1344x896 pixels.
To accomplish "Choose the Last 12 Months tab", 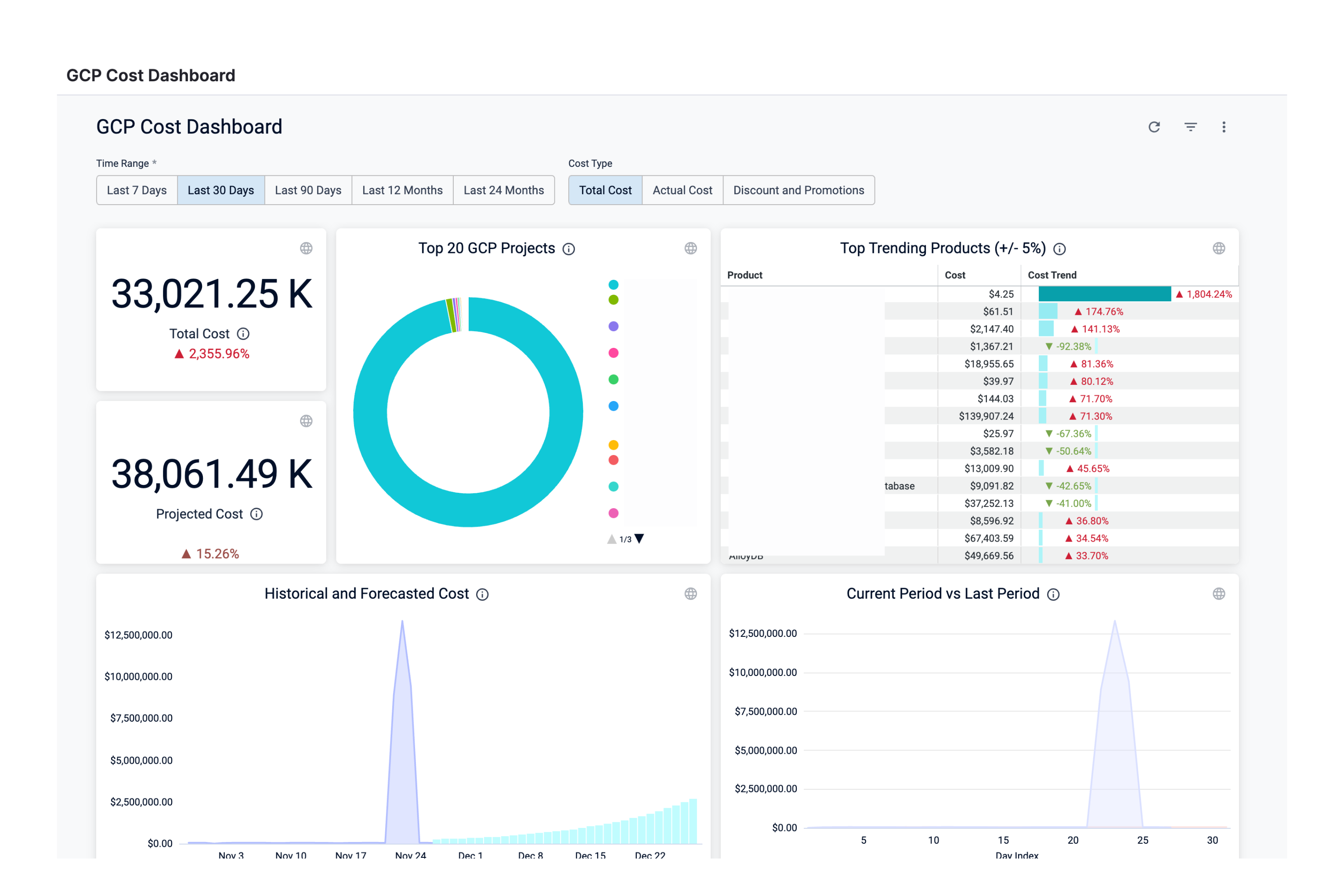I will [402, 190].
